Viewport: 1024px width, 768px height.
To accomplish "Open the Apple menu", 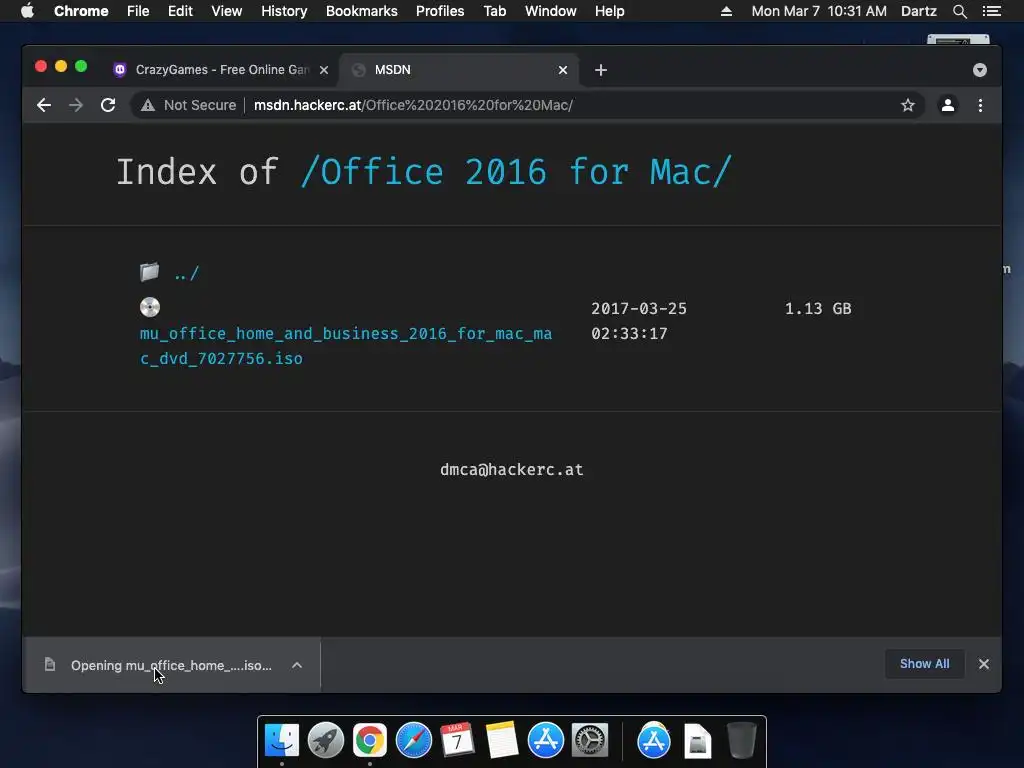I will point(27,11).
